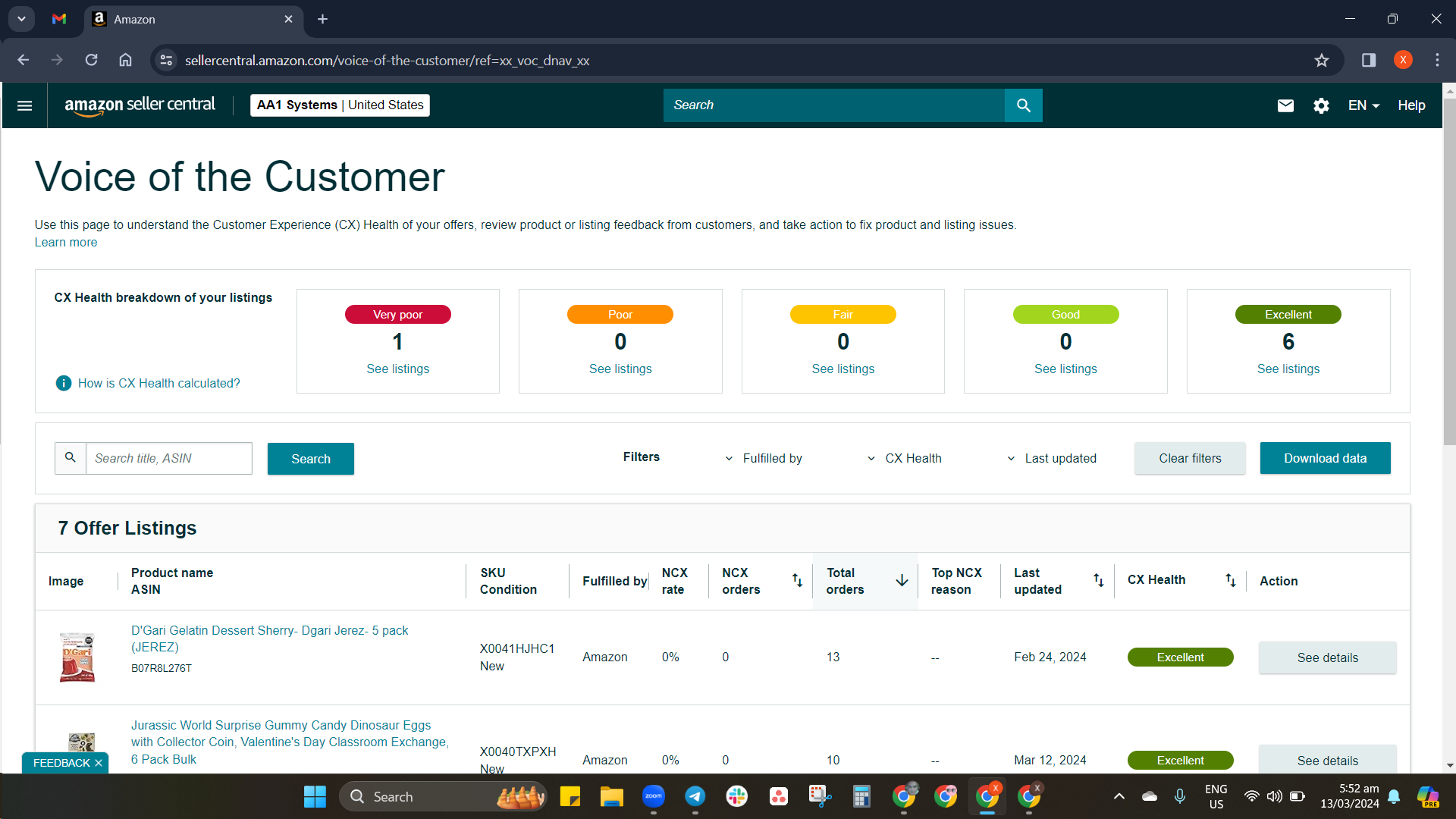Go back with browser back arrow
The width and height of the screenshot is (1456, 819).
[24, 60]
